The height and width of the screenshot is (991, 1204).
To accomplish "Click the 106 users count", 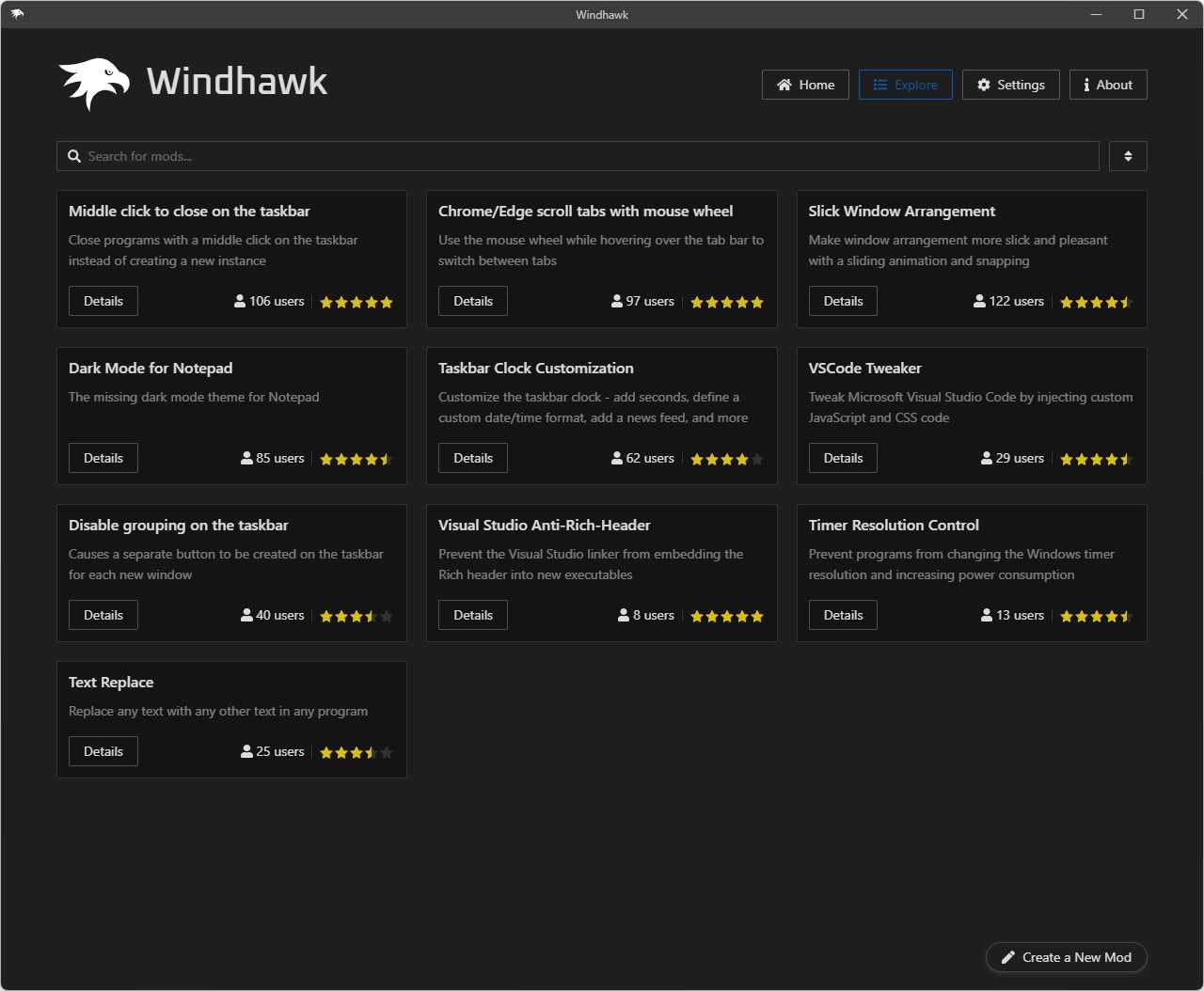I will (x=269, y=301).
